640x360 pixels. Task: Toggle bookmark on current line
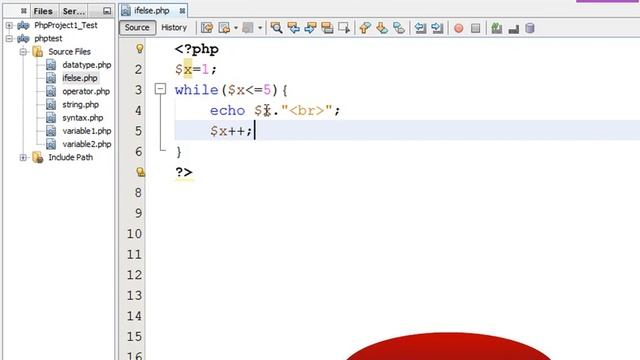399,28
